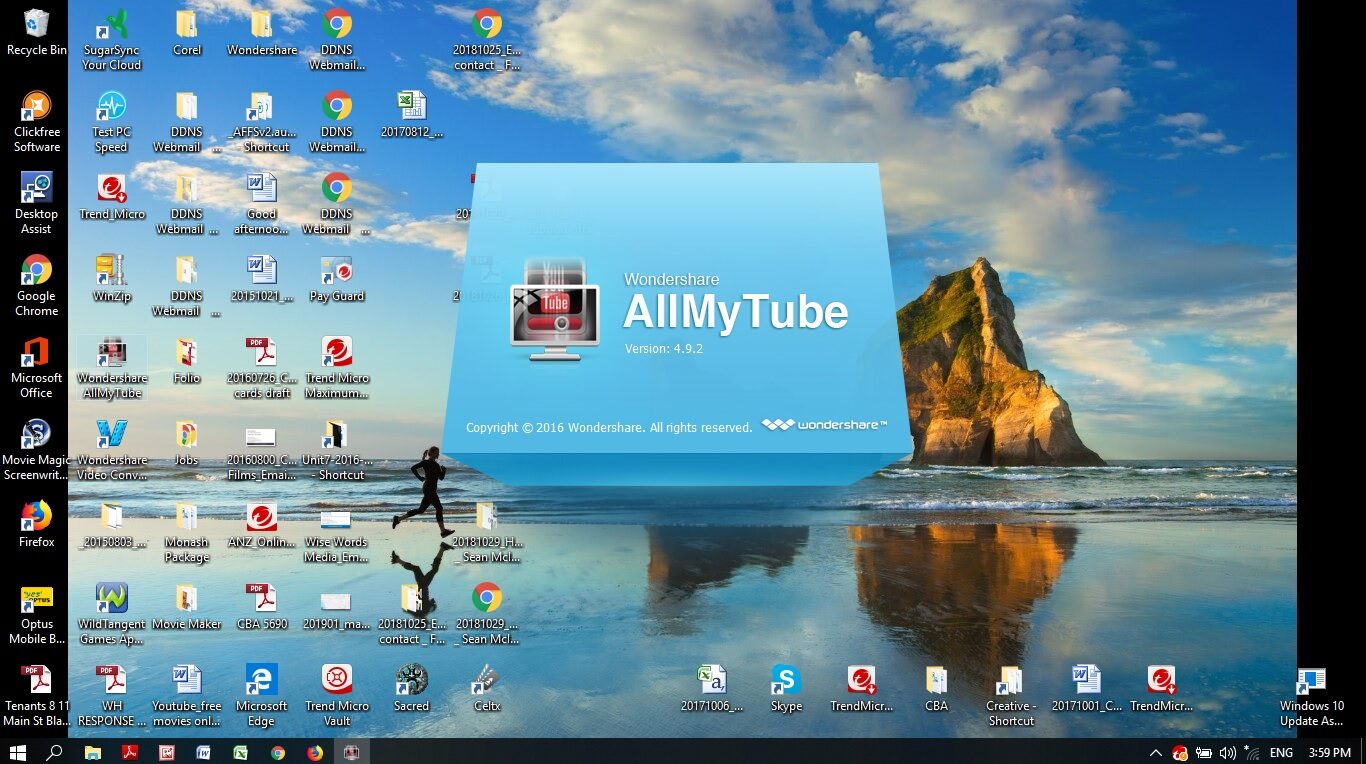
Task: Open taskbar search magnifier
Action: point(54,752)
